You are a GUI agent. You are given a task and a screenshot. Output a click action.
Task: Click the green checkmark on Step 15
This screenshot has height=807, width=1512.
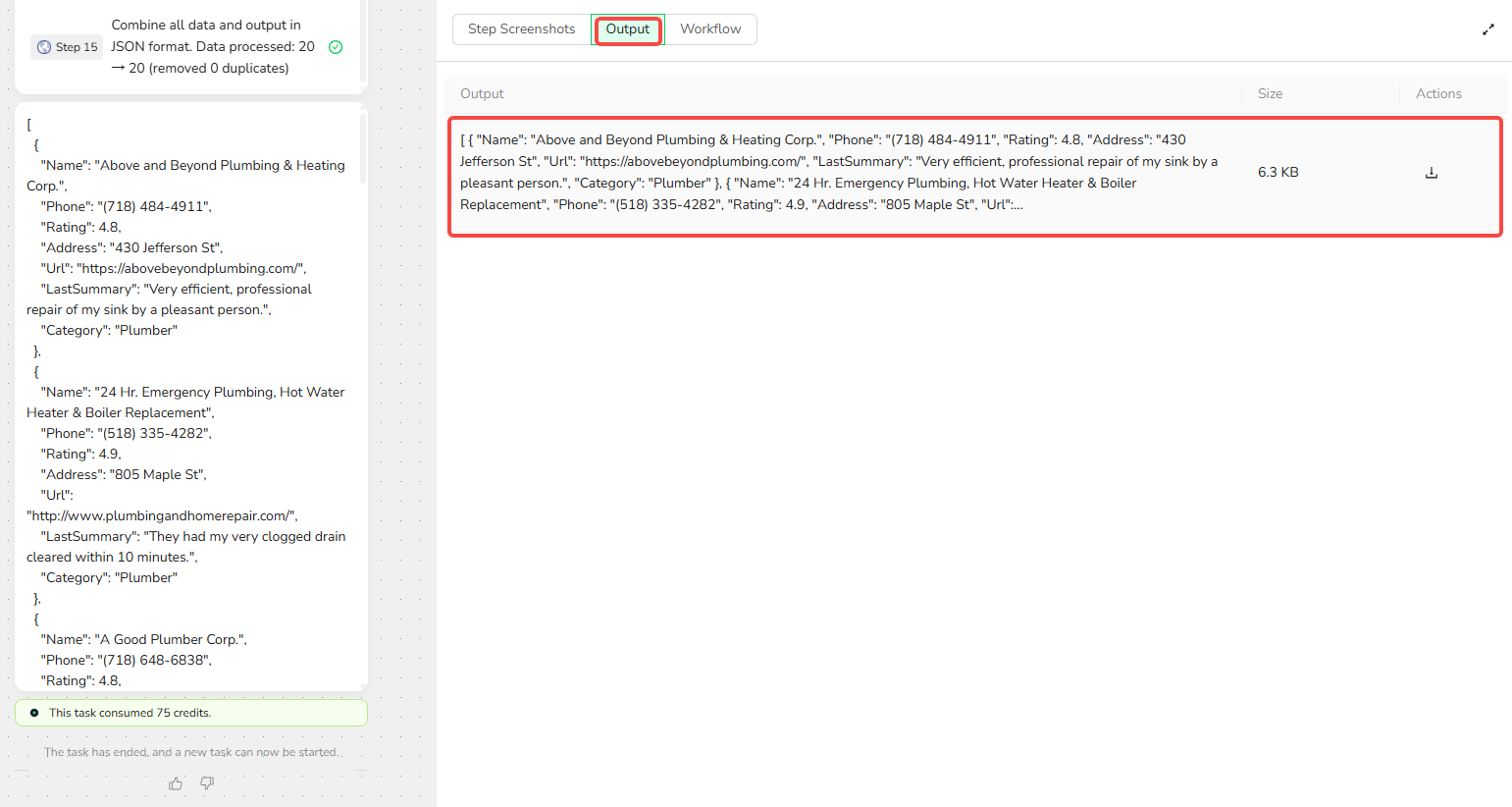point(336,47)
